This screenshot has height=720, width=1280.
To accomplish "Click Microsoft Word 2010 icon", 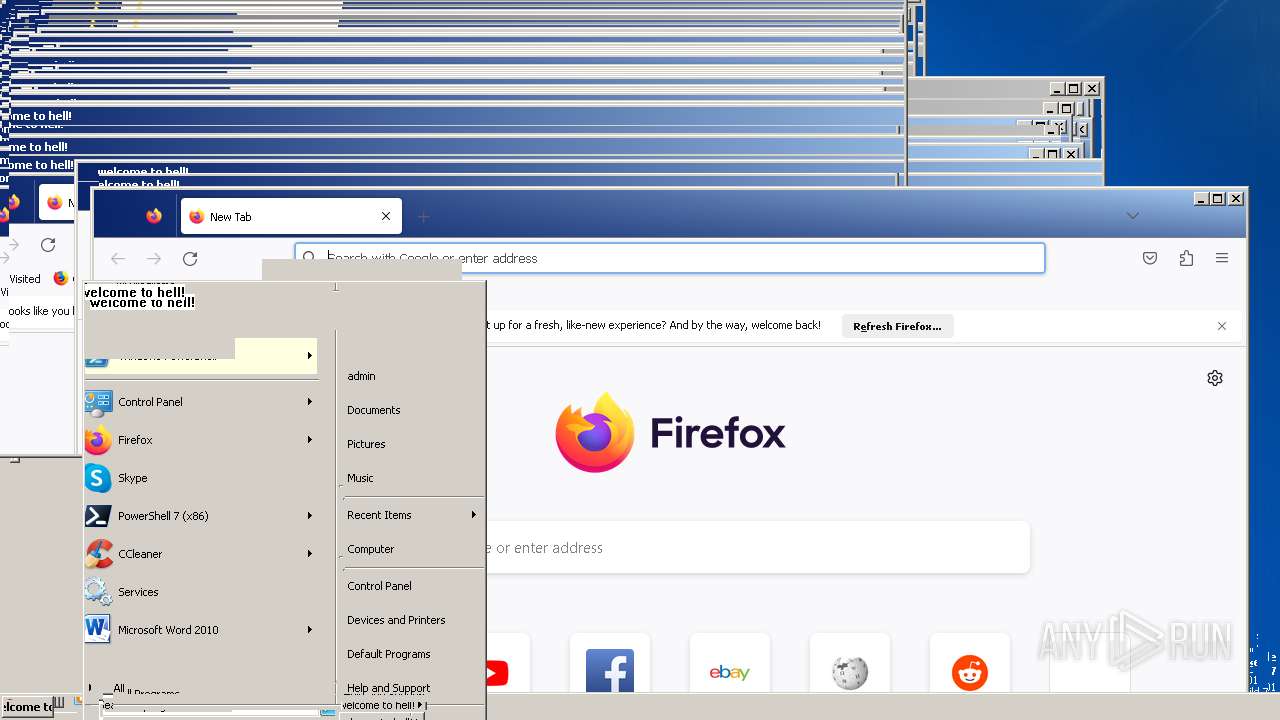I will pyautogui.click(x=98, y=630).
